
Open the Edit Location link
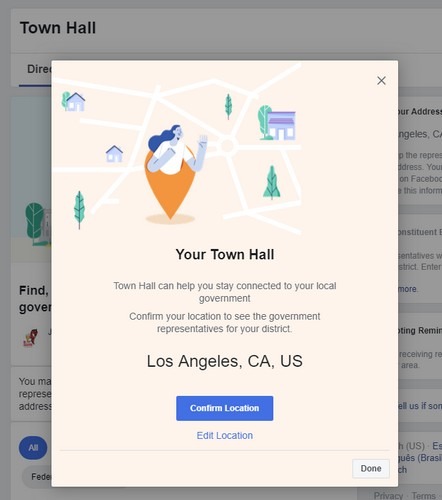[225, 435]
